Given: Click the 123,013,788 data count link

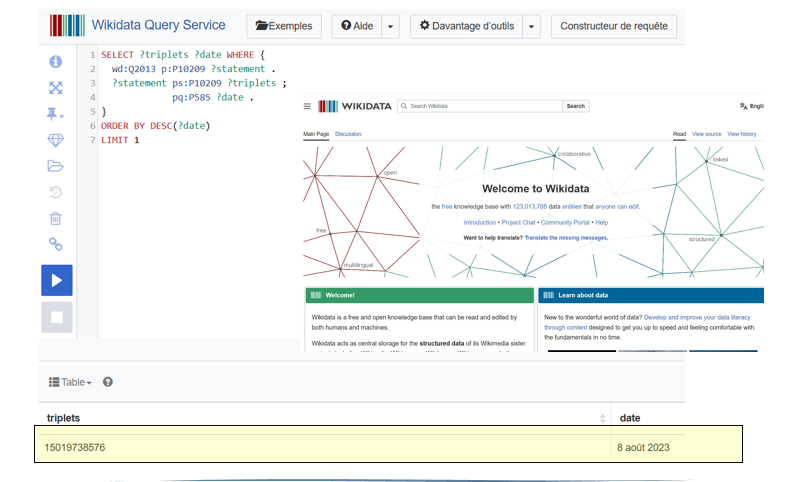Looking at the screenshot, I should tap(529, 207).
